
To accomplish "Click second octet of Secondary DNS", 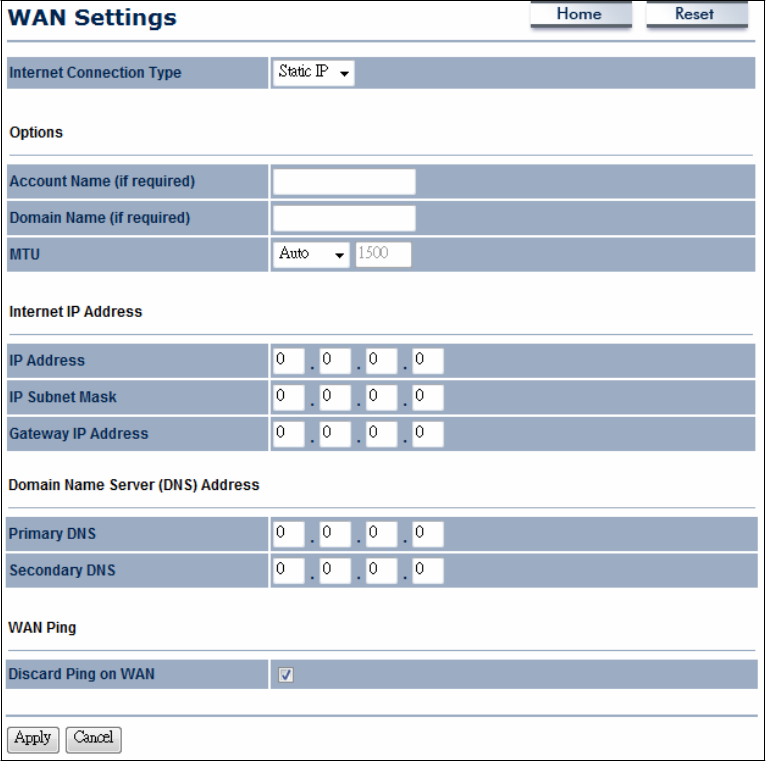I will pyautogui.click(x=335, y=571).
